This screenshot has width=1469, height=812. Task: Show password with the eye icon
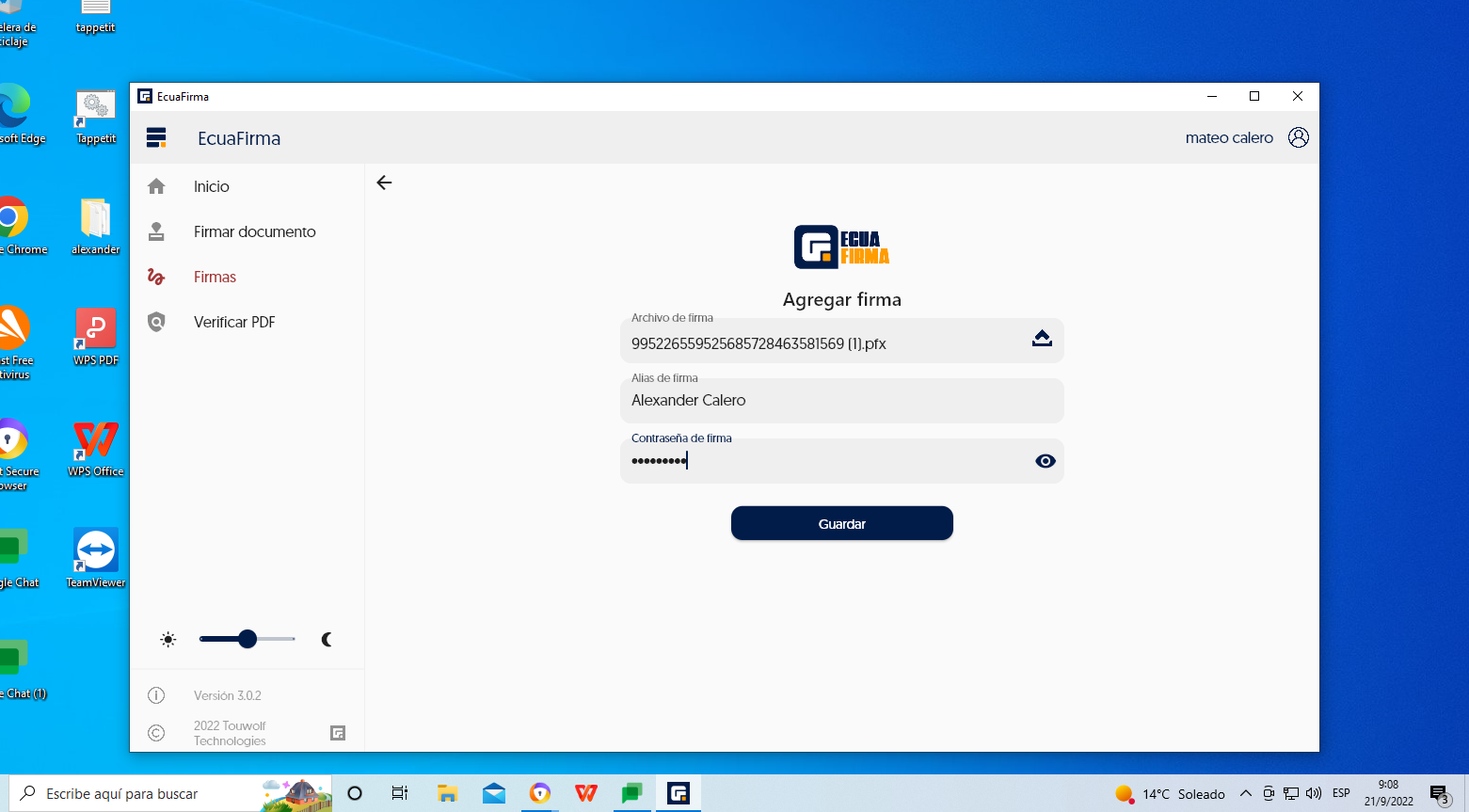(x=1046, y=461)
